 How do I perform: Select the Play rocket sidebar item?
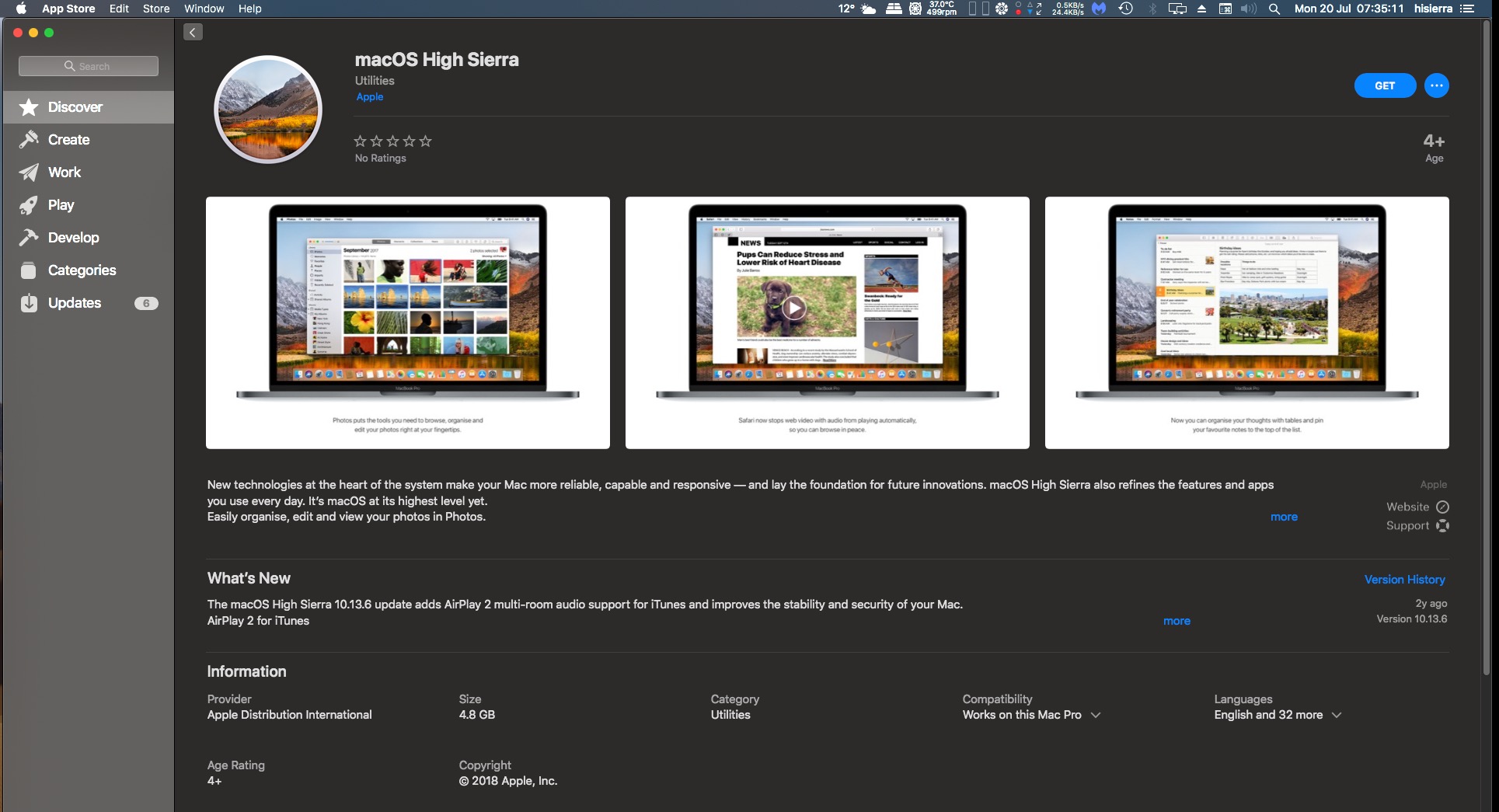click(89, 205)
